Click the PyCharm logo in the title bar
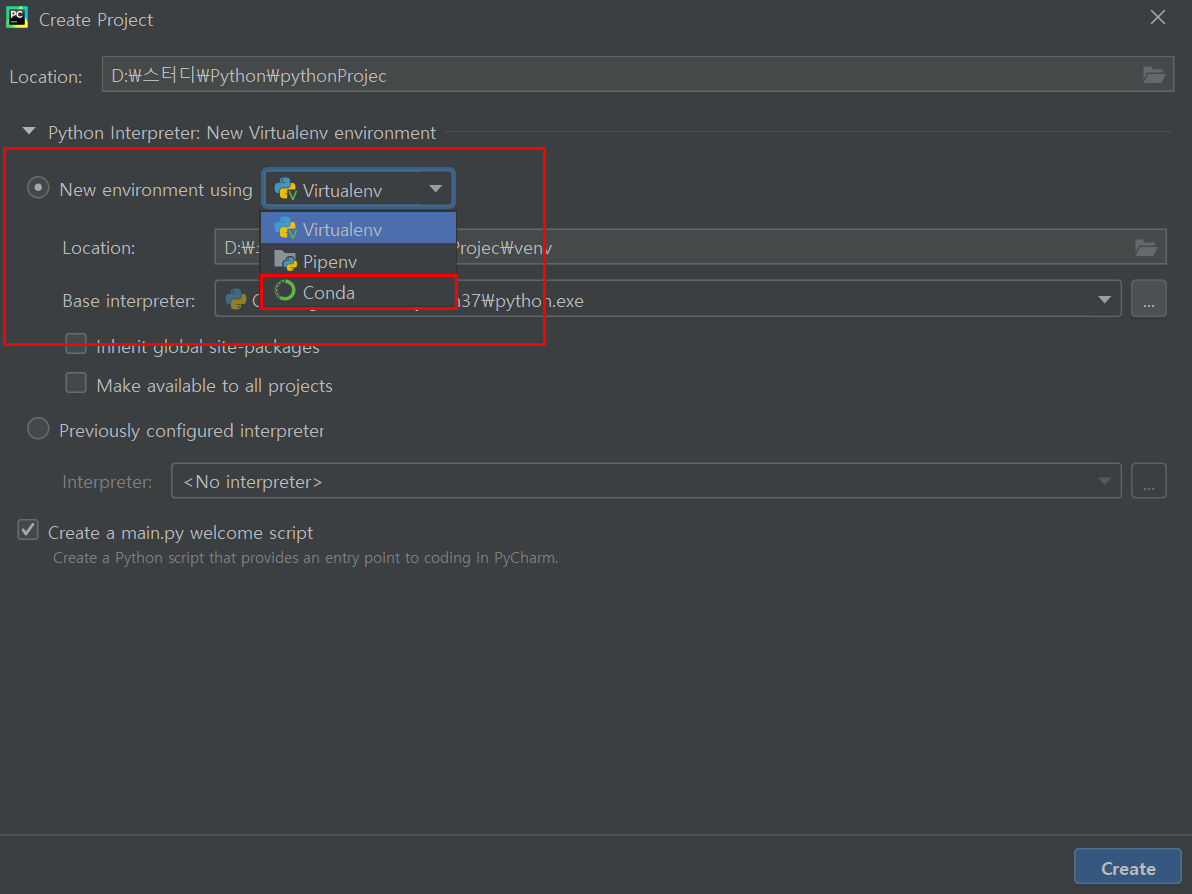The image size is (1192, 894). pos(17,18)
